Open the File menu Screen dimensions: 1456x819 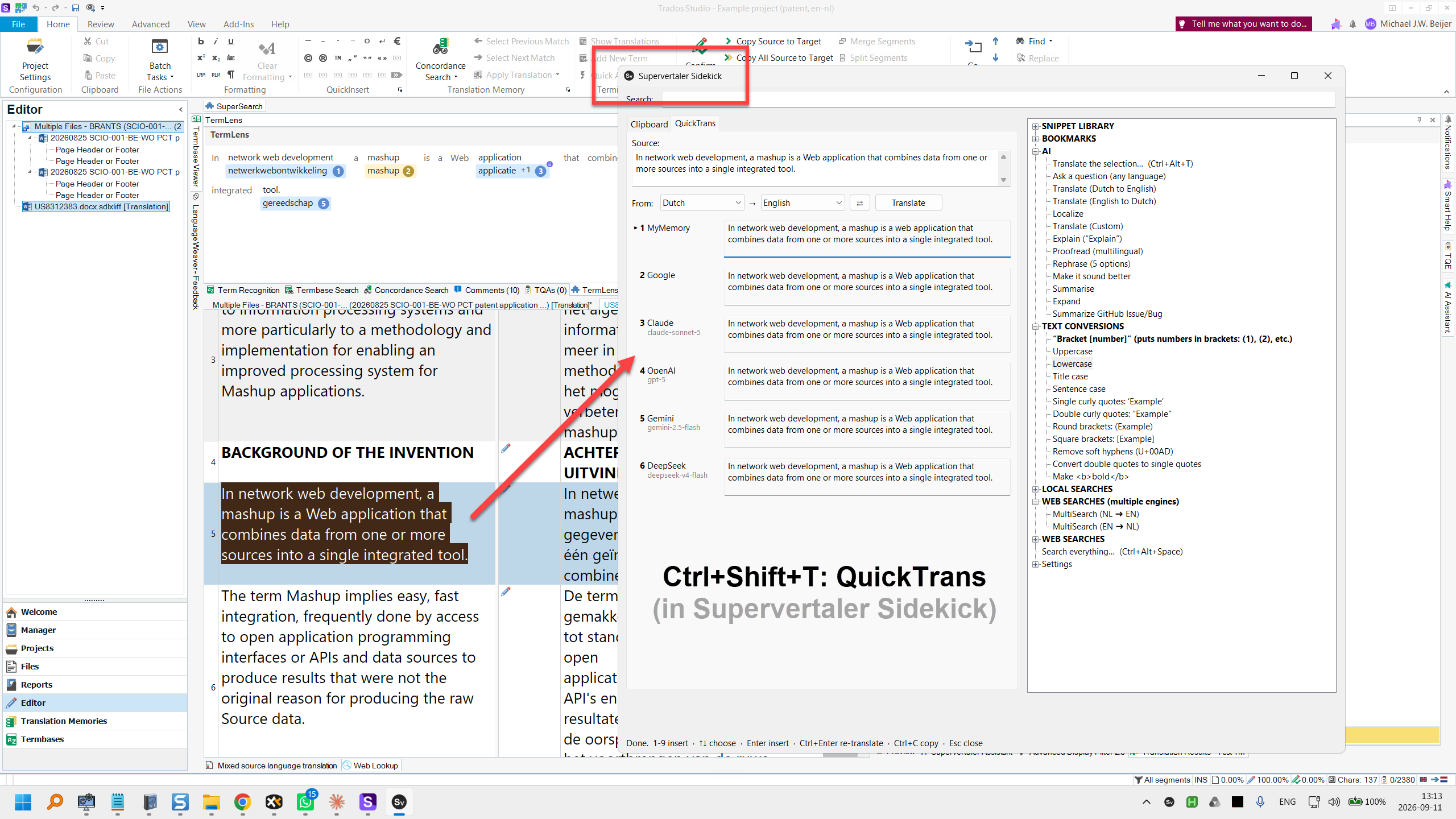(18, 24)
